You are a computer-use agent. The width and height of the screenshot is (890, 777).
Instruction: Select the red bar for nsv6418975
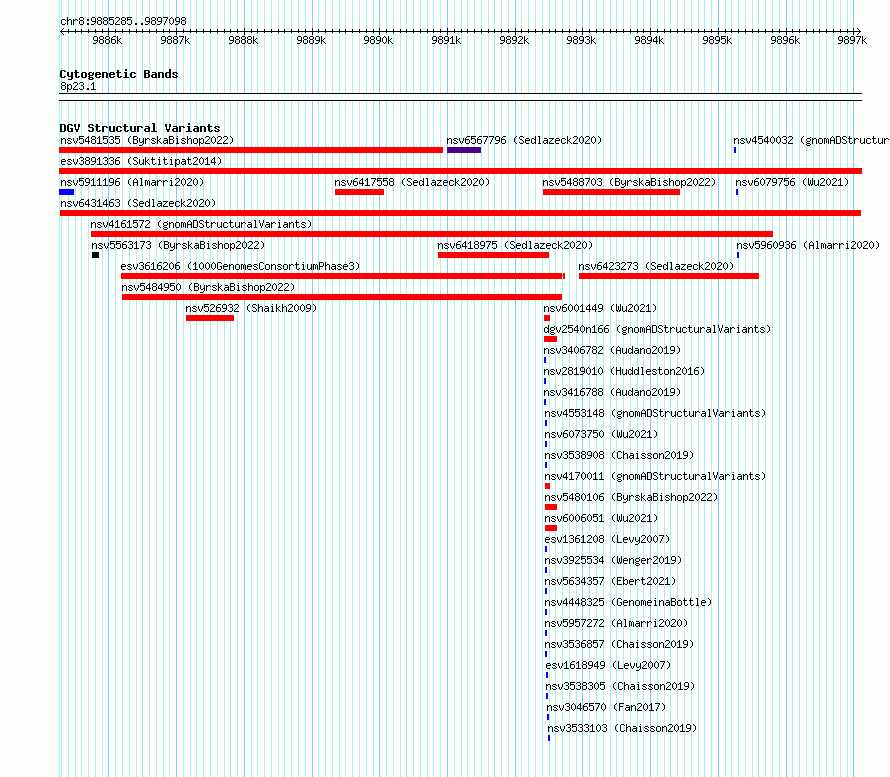pyautogui.click(x=493, y=255)
